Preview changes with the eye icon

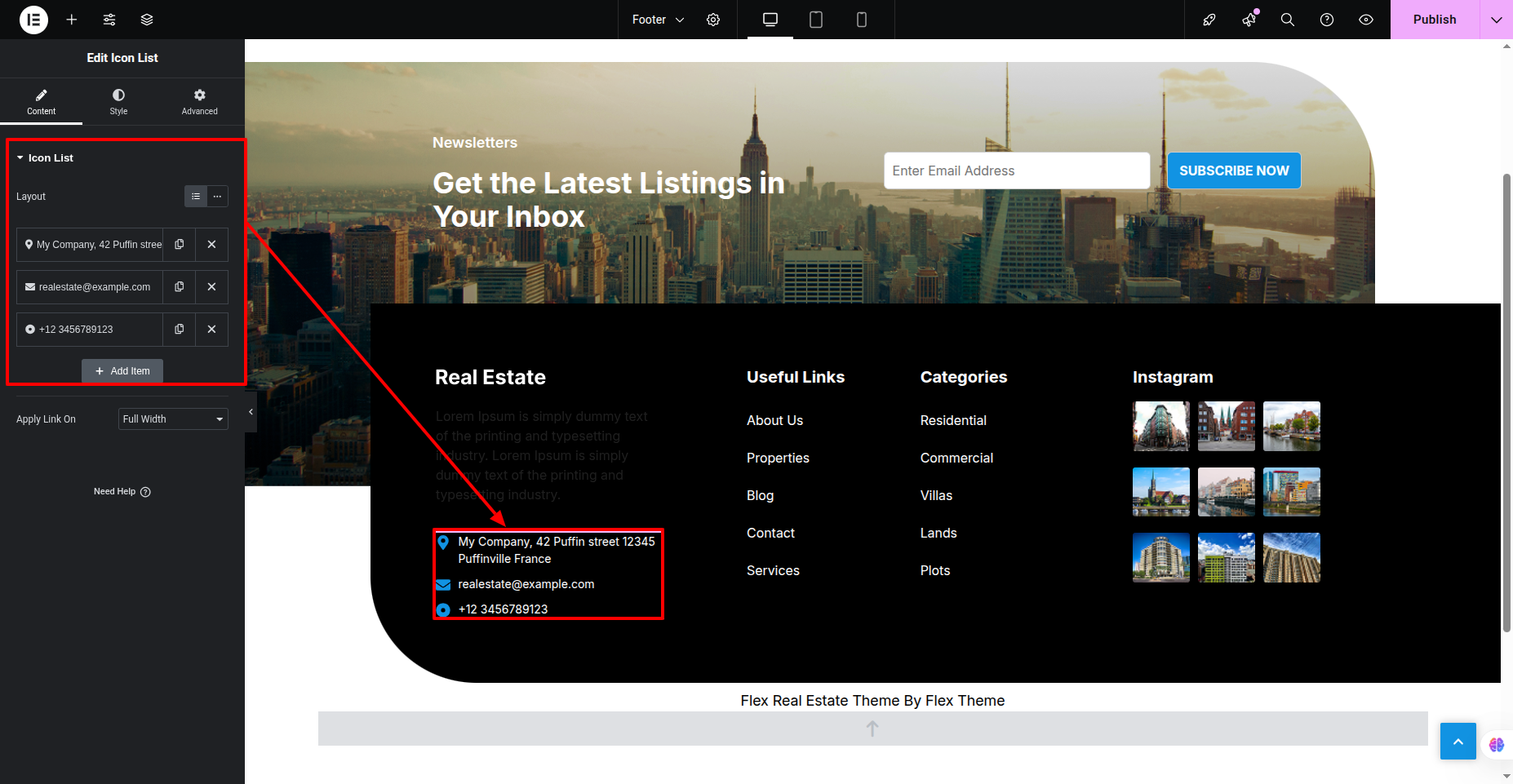(1366, 20)
